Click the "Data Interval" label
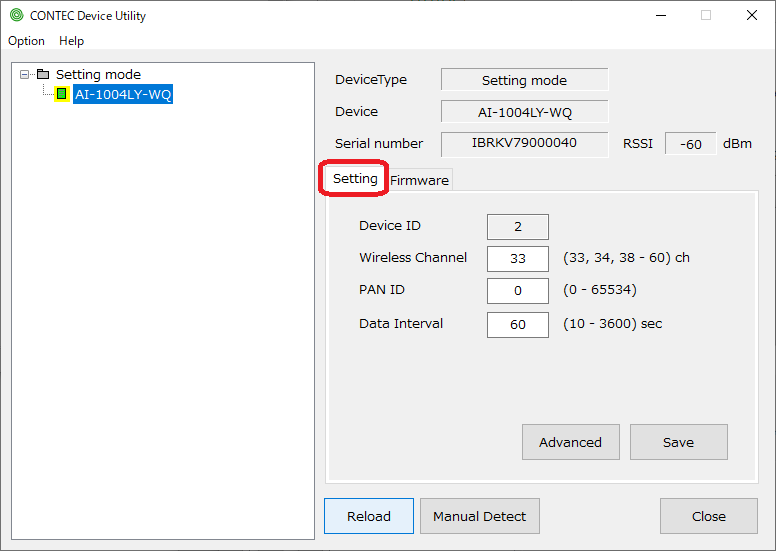776x551 pixels. tap(401, 324)
